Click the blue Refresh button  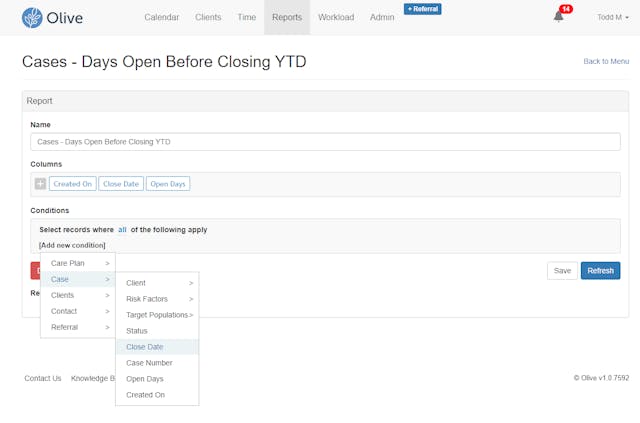tap(600, 271)
